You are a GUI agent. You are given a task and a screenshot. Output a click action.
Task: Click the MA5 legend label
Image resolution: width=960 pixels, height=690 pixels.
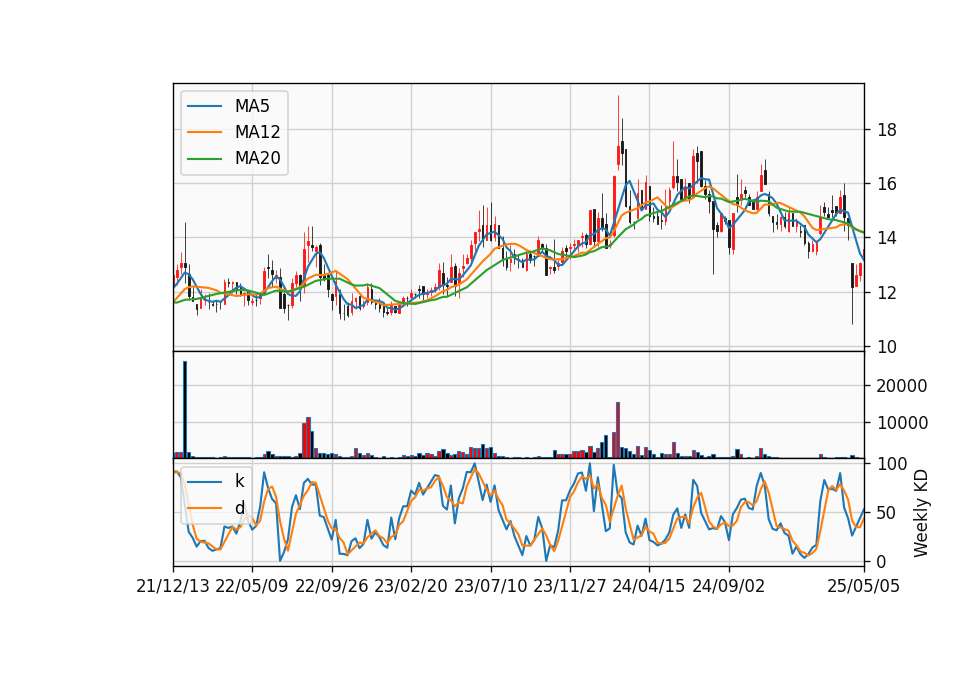click(252, 106)
